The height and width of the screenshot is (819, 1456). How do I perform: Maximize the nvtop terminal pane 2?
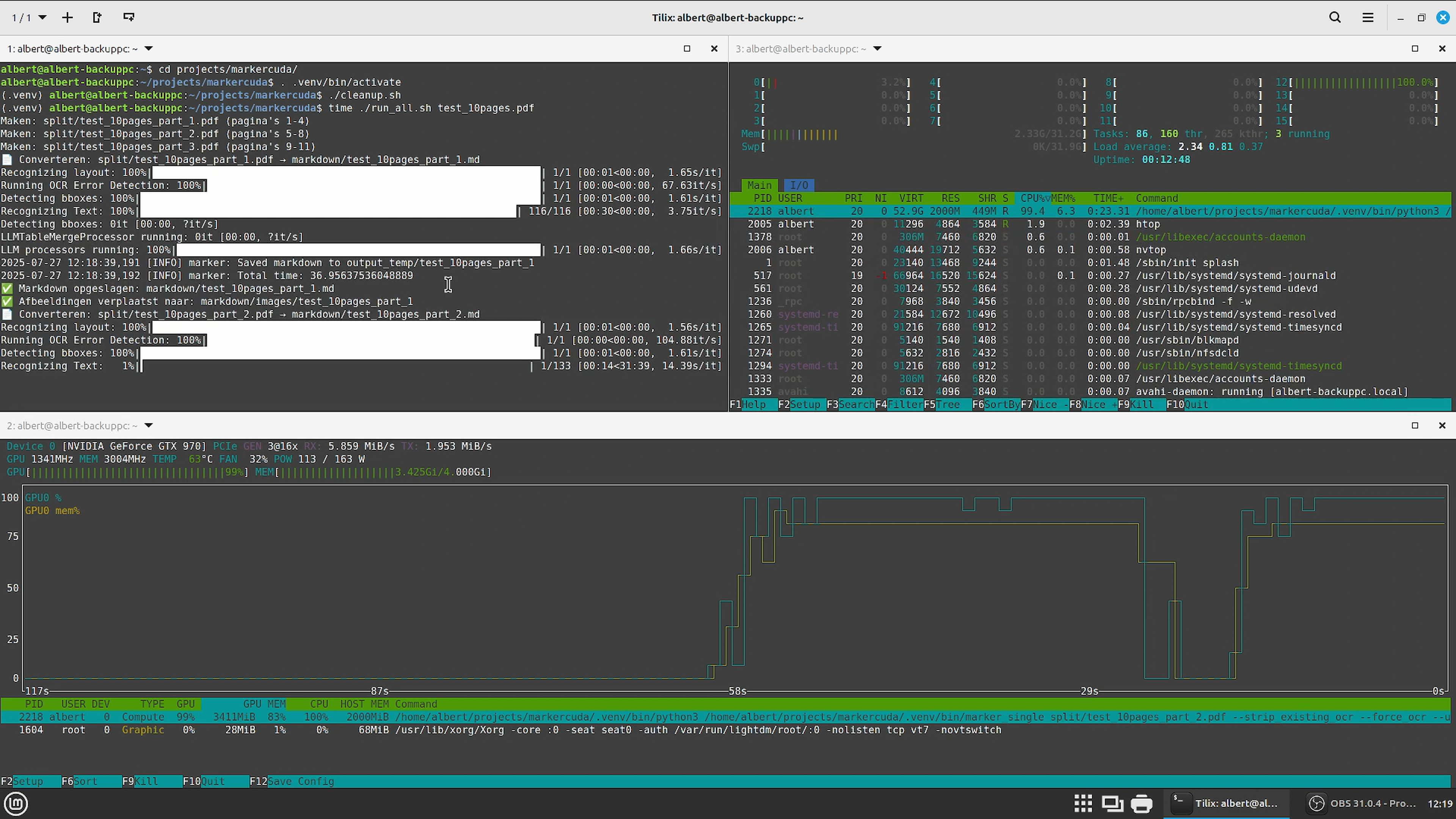point(1415,425)
